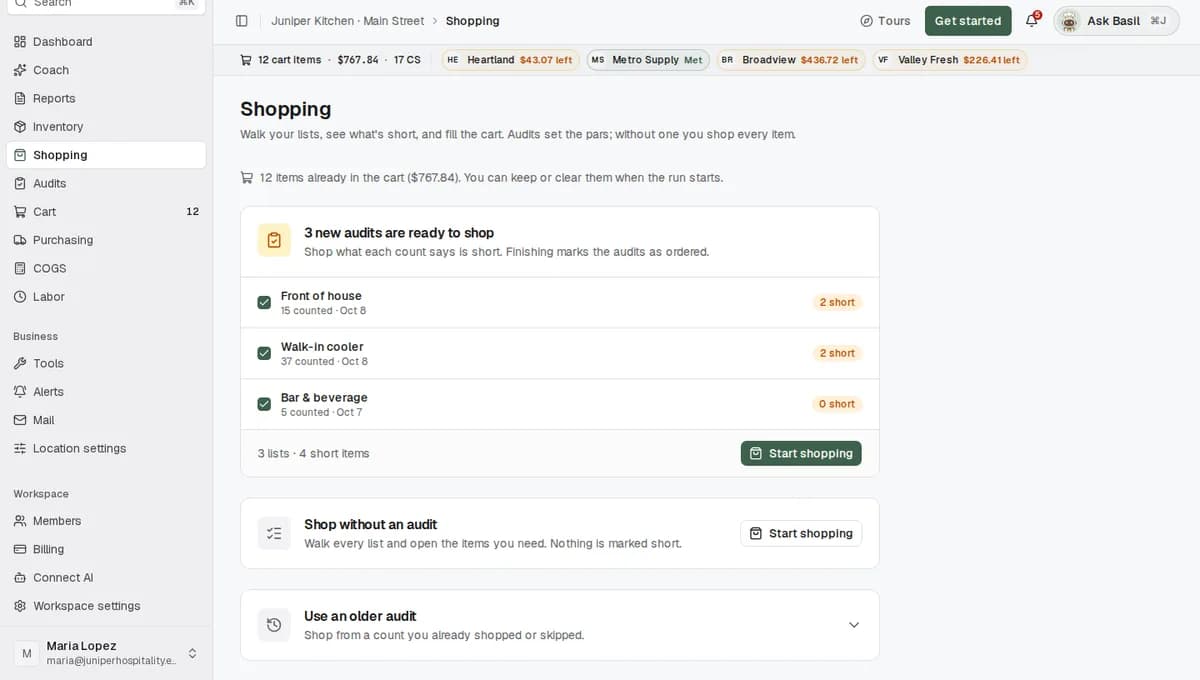Screen dimensions: 1200x680
Task: Click the Cart icon in sidebar
Action: click(x=20, y=212)
